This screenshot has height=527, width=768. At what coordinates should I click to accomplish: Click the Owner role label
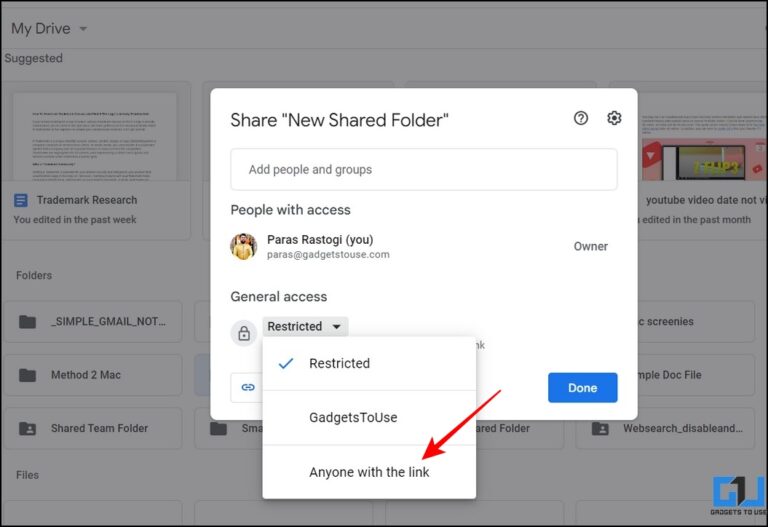pos(591,246)
